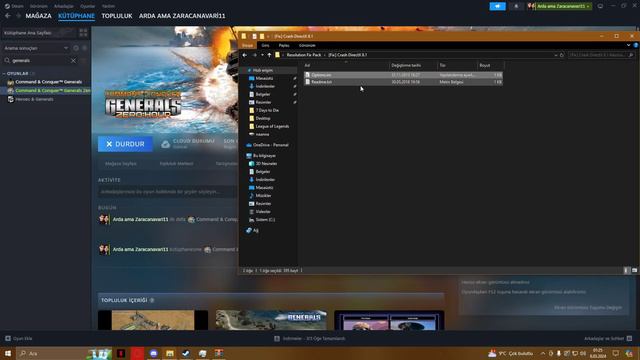640x360 pixels.
Task: Refresh the File Explorer folder
Action: pyautogui.click(x=562, y=55)
